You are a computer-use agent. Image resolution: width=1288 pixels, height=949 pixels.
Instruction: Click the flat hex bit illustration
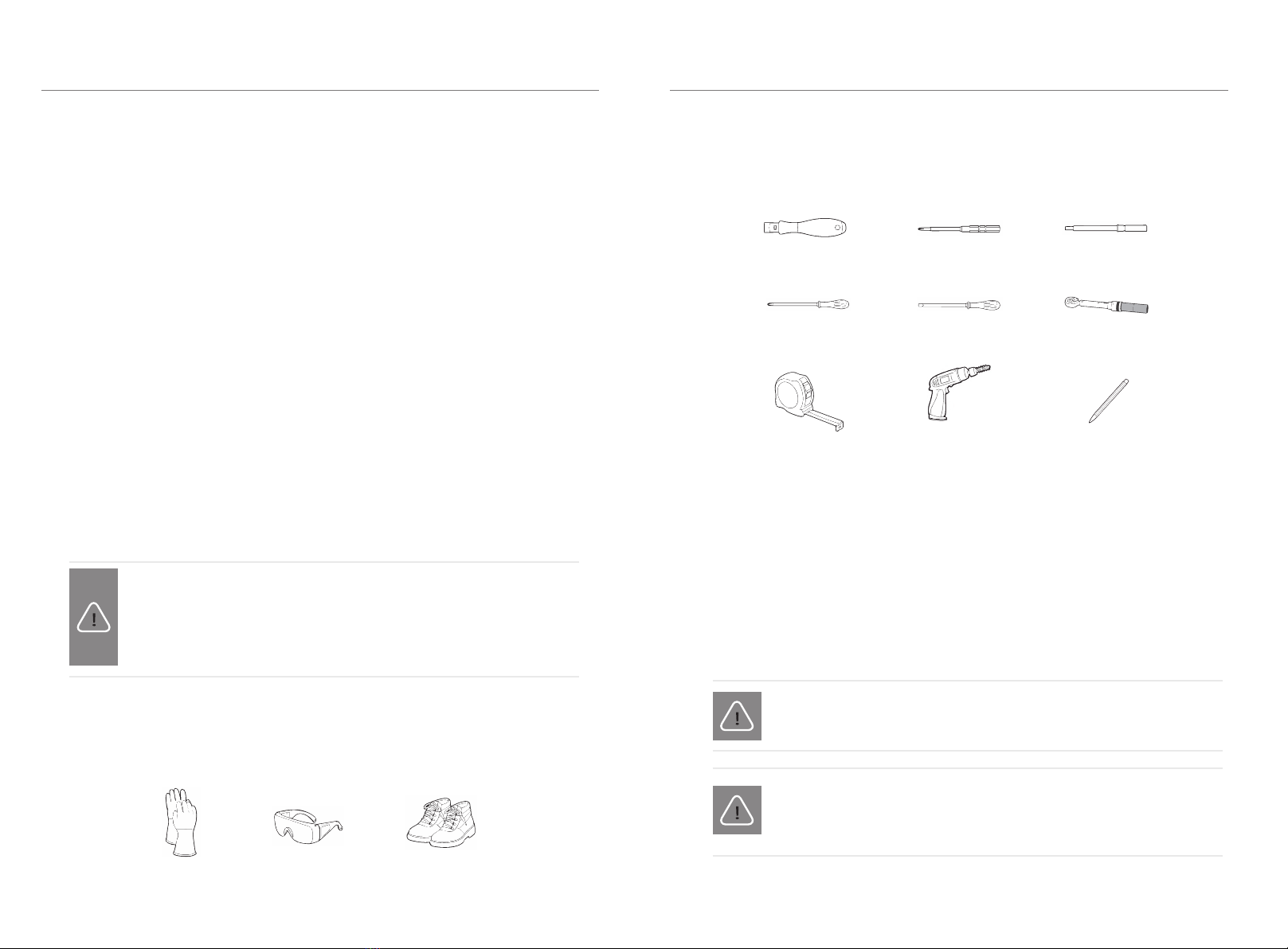(1106, 228)
